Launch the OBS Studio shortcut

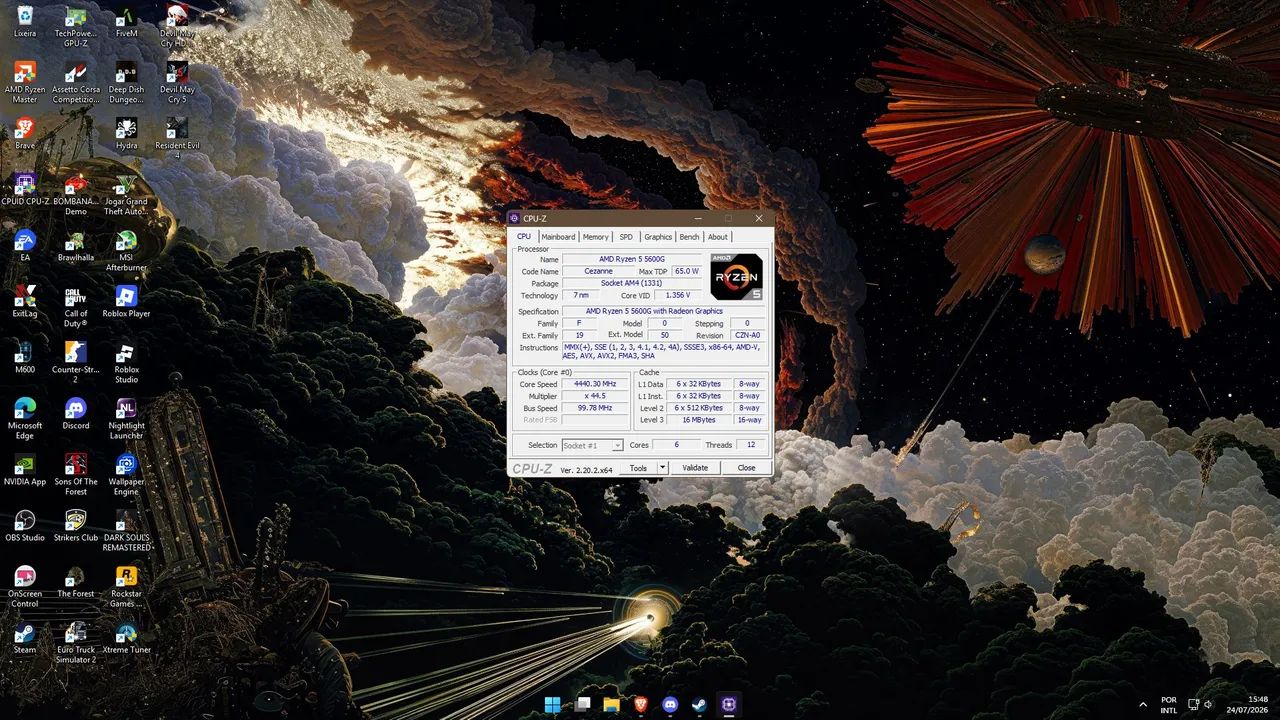coord(25,526)
